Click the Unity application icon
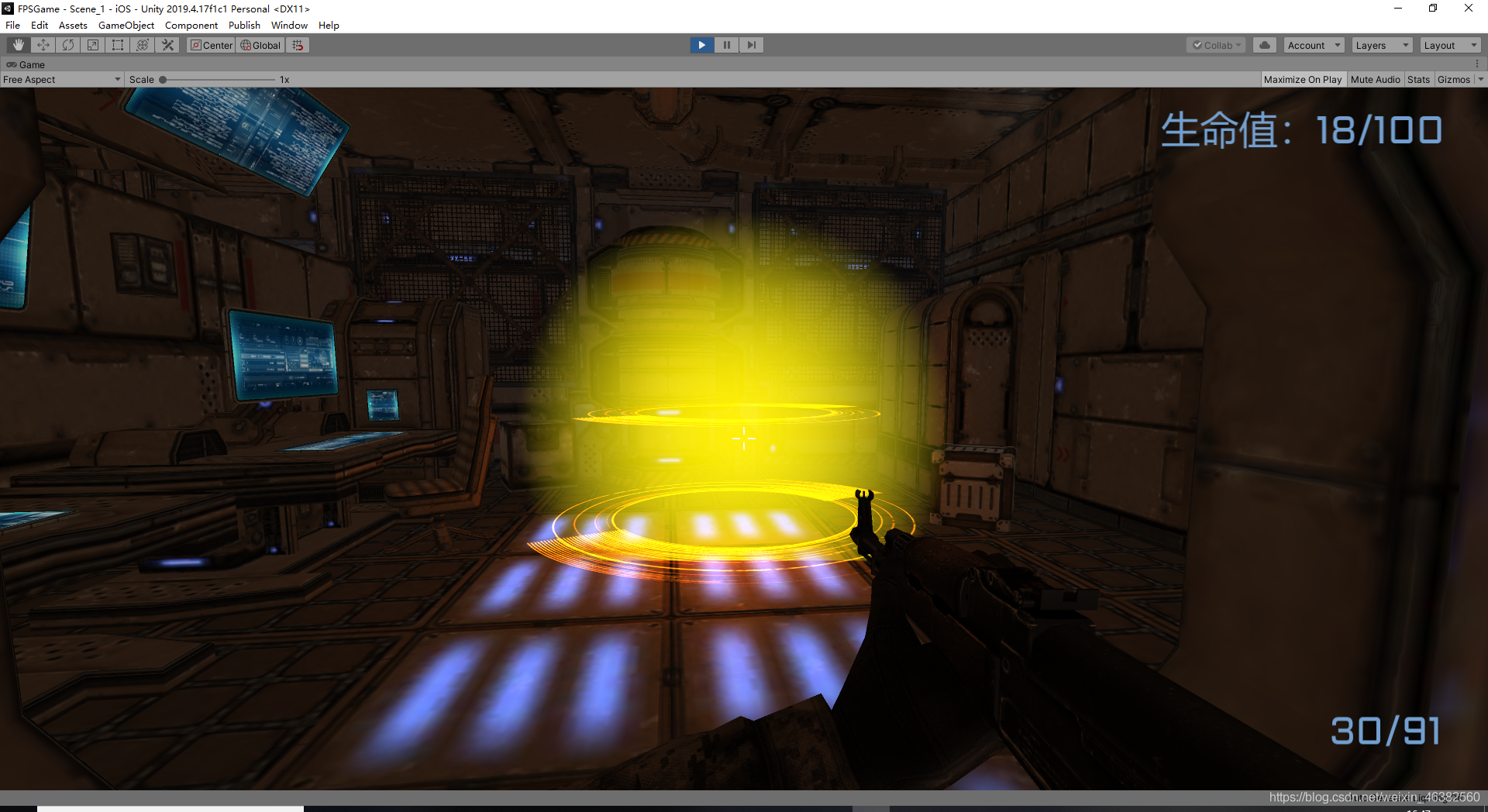1488x812 pixels. click(8, 9)
